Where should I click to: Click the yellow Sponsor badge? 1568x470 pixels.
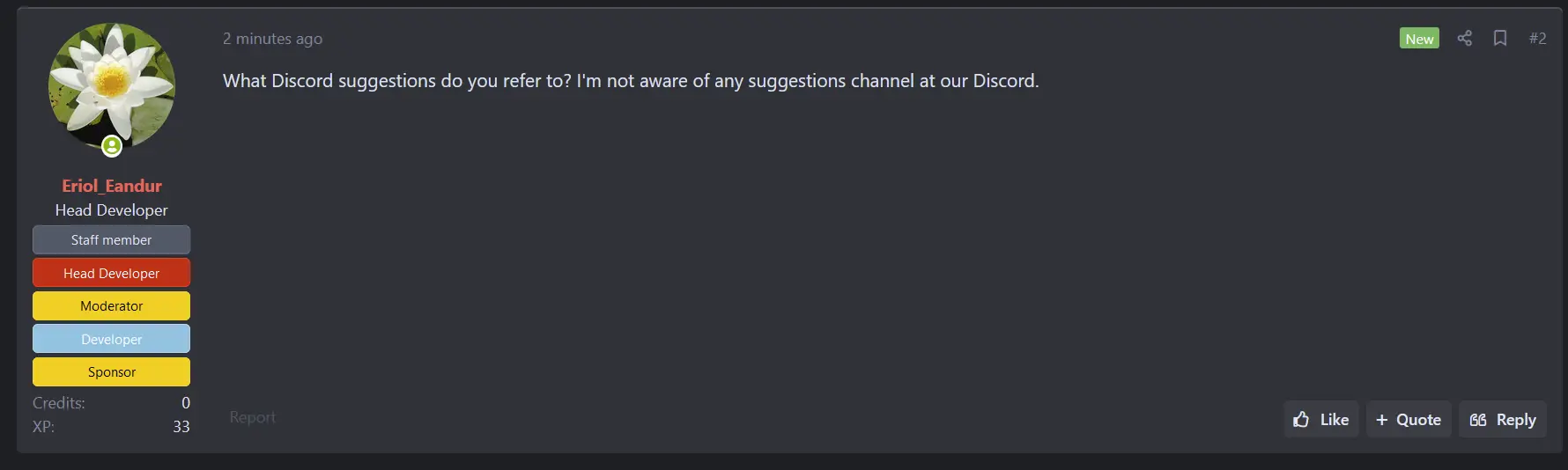point(112,371)
